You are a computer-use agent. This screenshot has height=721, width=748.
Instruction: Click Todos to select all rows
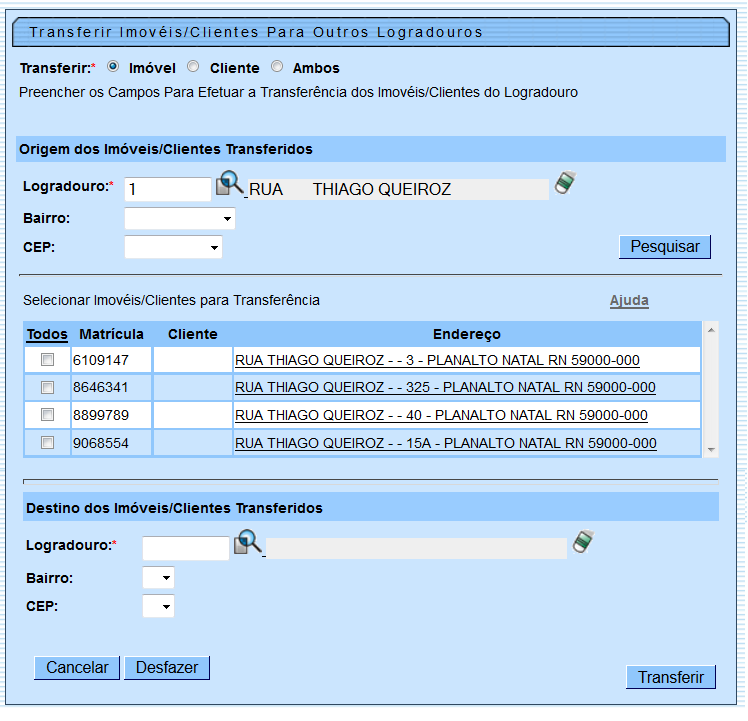point(47,334)
